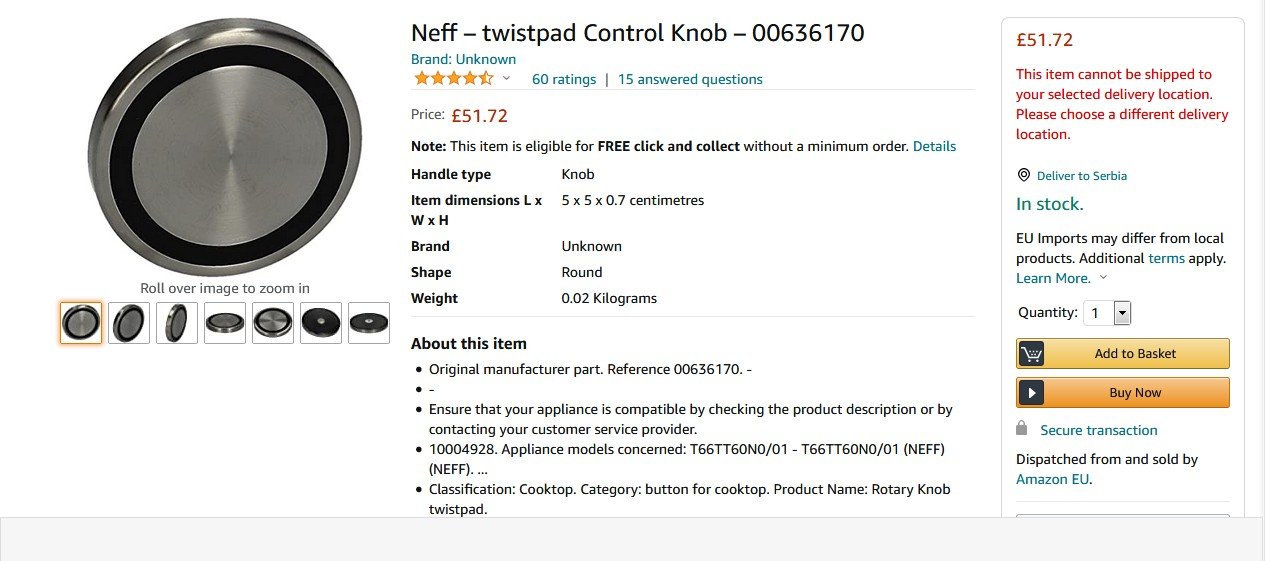Screen dimensions: 1265x561
Task: Select the fourth product thumbnail
Action: pyautogui.click(x=225, y=323)
